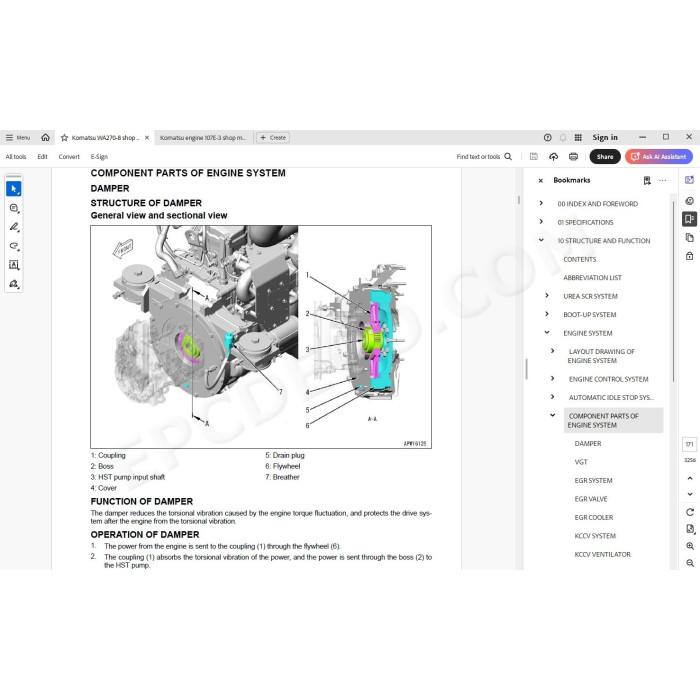Open the home screen icon
Image resolution: width=700 pixels, height=700 pixels.
point(46,138)
